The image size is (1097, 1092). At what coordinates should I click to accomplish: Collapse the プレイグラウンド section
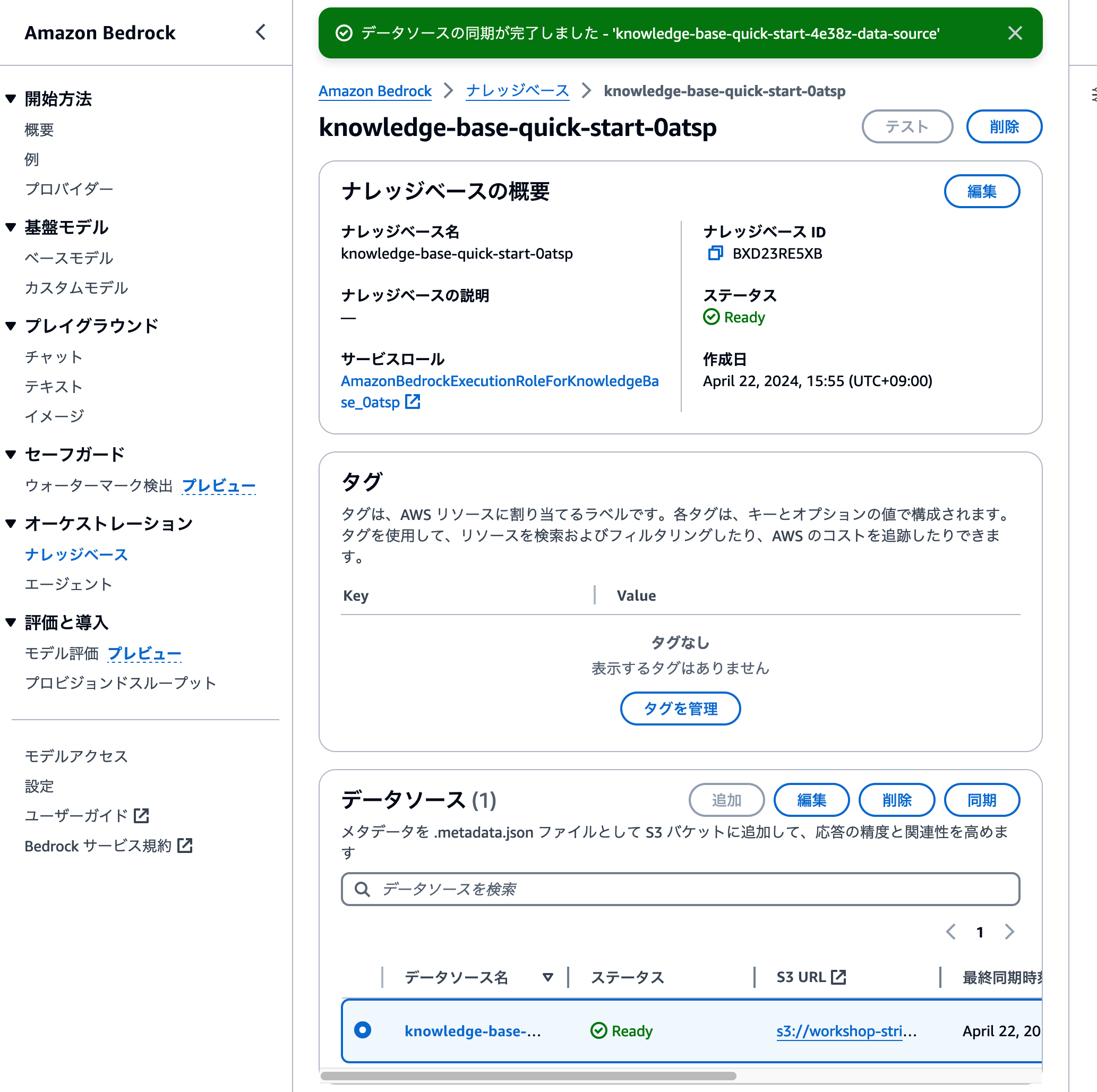pyautogui.click(x=10, y=326)
